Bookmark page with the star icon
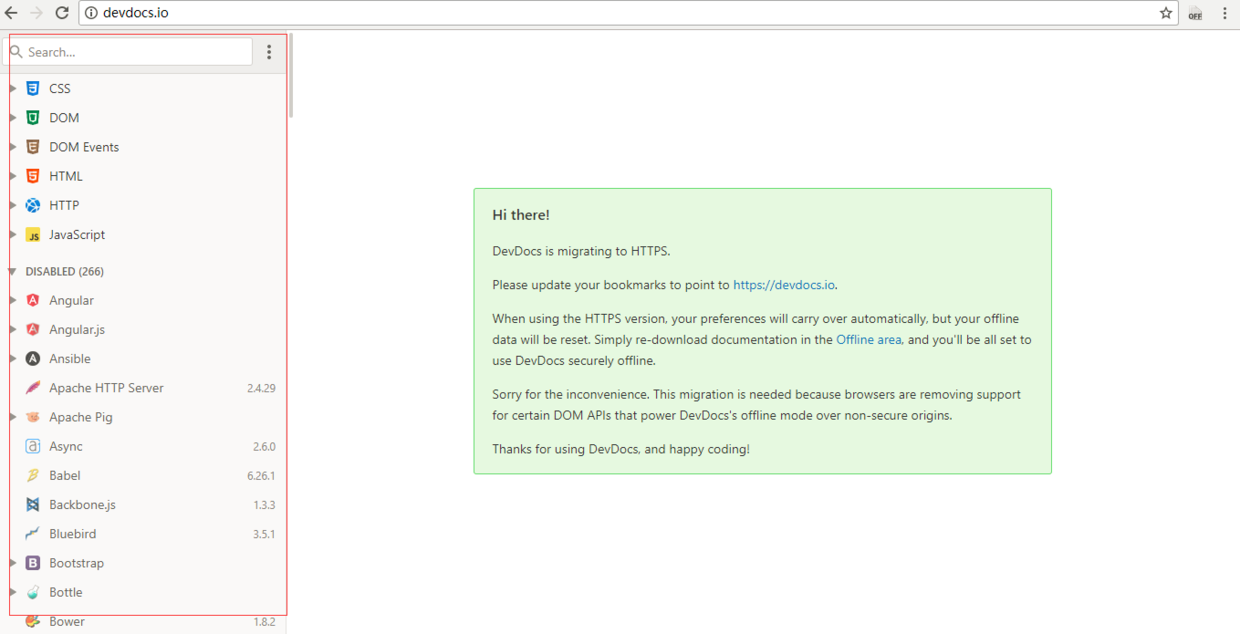The width and height of the screenshot is (1240, 634). click(1166, 13)
